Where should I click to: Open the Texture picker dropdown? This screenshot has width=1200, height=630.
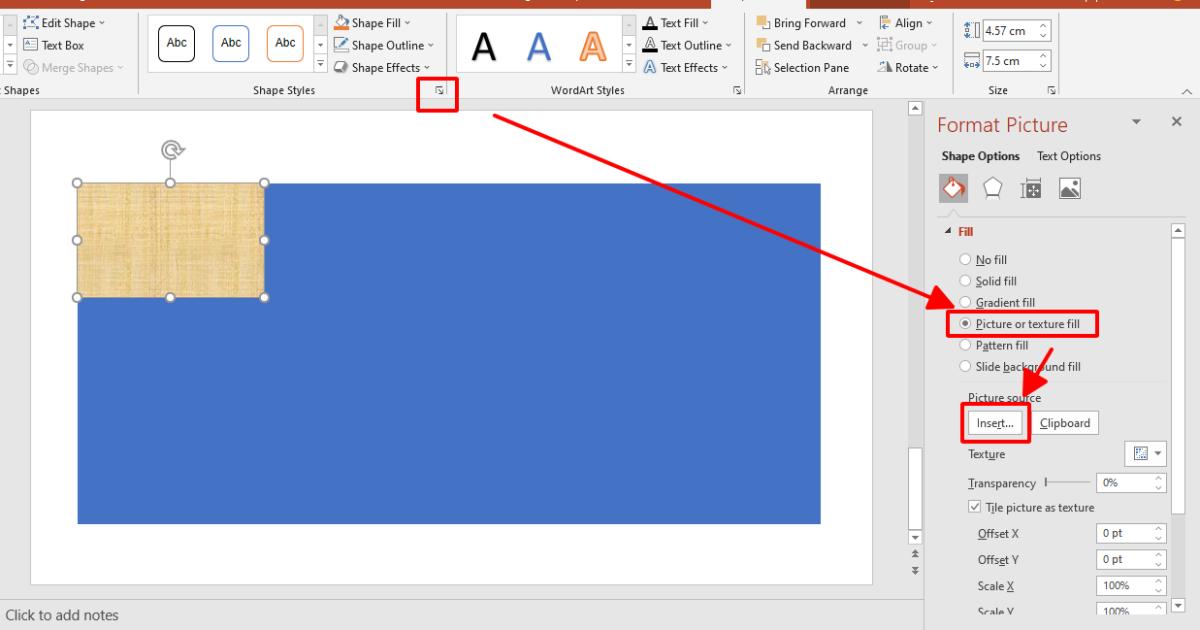pyautogui.click(x=1146, y=454)
